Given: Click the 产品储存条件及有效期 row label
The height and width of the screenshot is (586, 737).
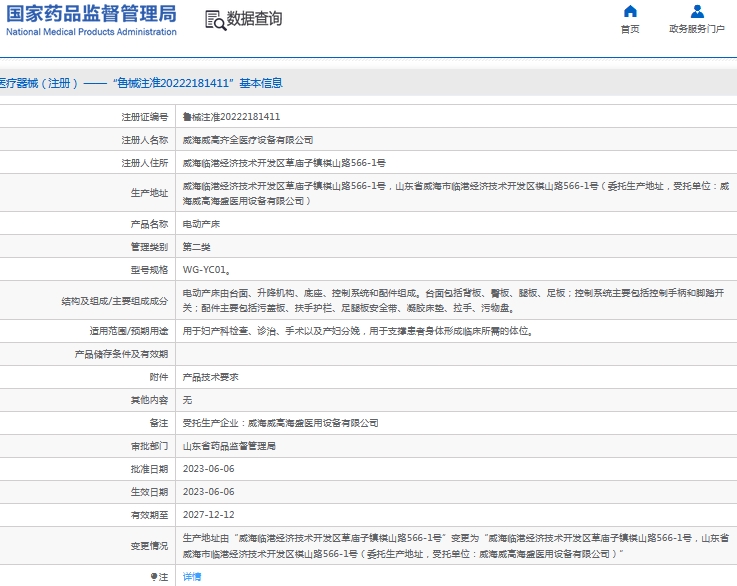Looking at the screenshot, I should pyautogui.click(x=121, y=354).
